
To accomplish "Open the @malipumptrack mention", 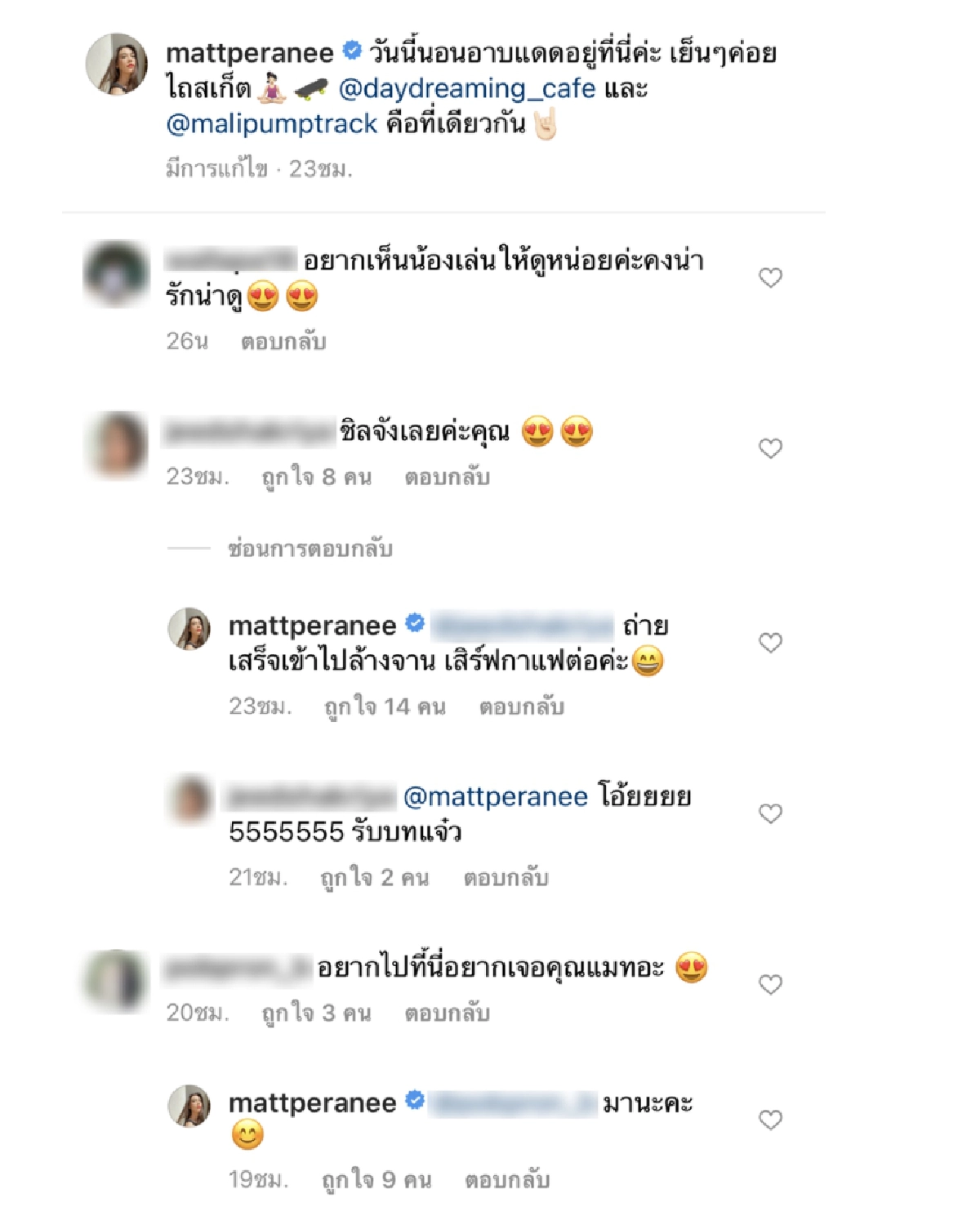I will tap(272, 124).
